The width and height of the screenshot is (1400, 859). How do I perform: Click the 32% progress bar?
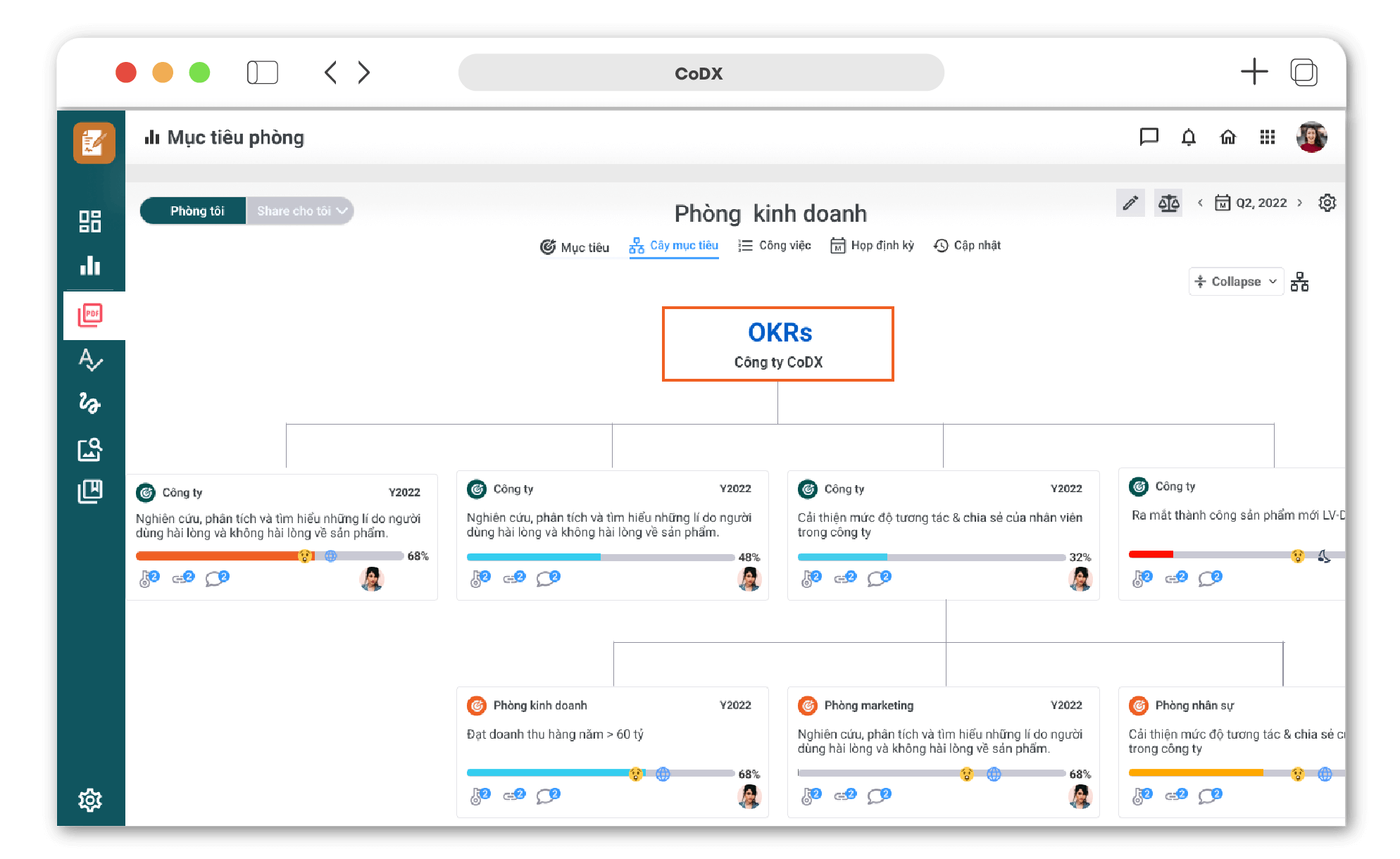(x=932, y=557)
